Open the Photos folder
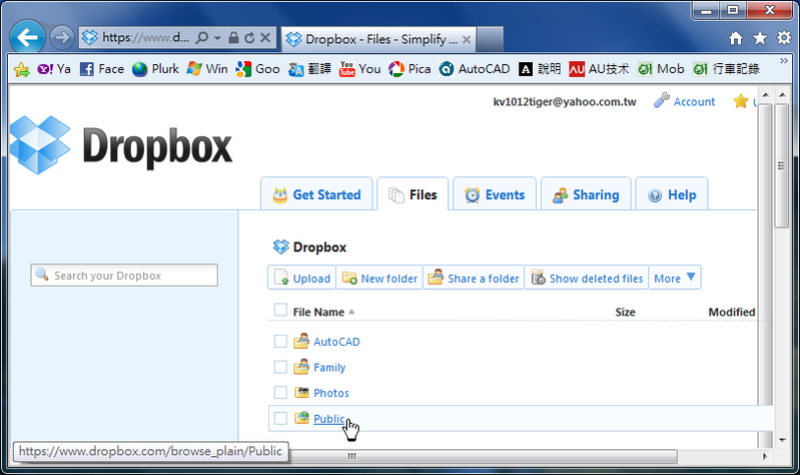Screen dimensions: 800x475 click(x=331, y=393)
